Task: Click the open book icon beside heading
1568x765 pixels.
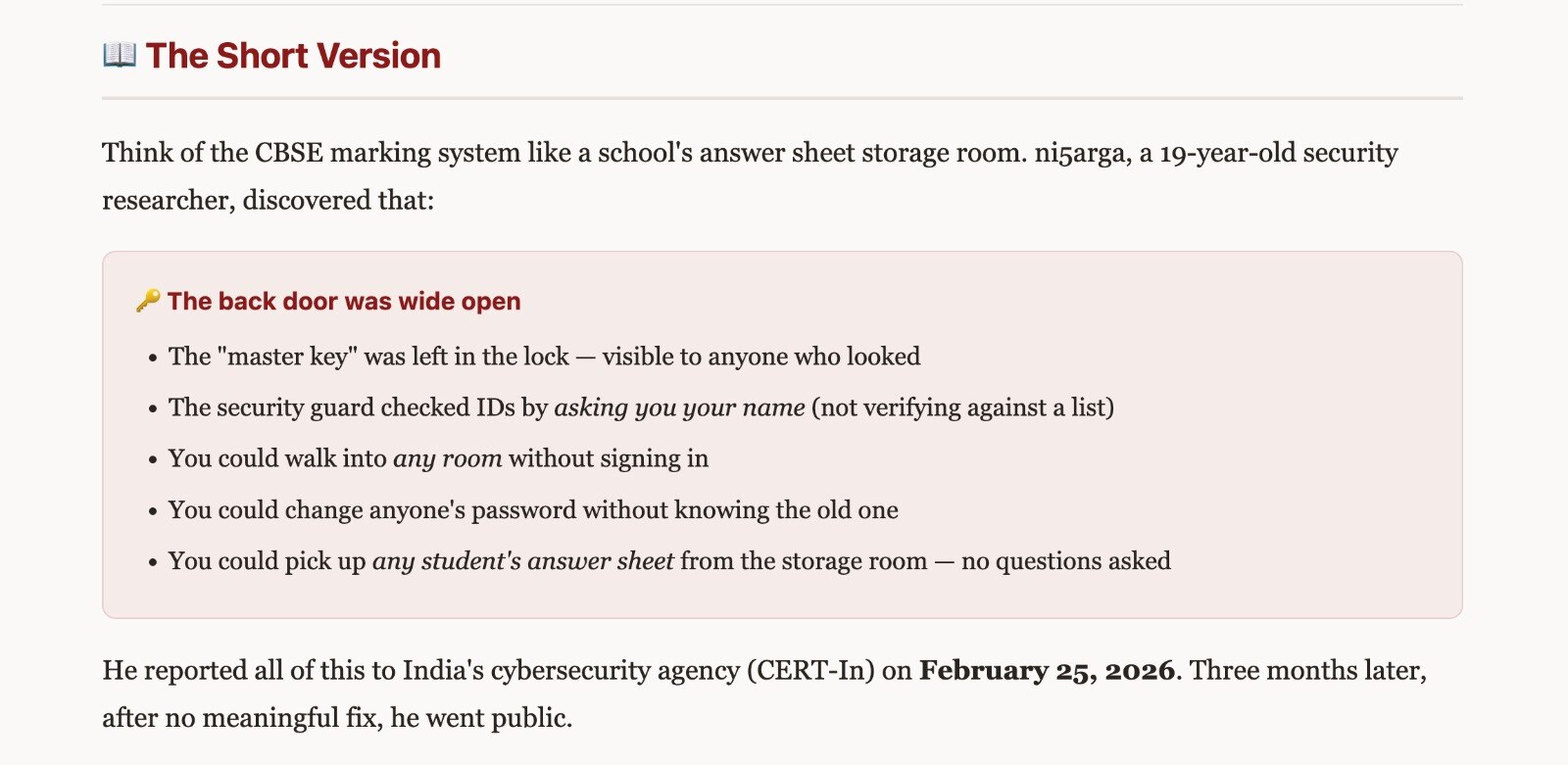Action: click(x=120, y=55)
